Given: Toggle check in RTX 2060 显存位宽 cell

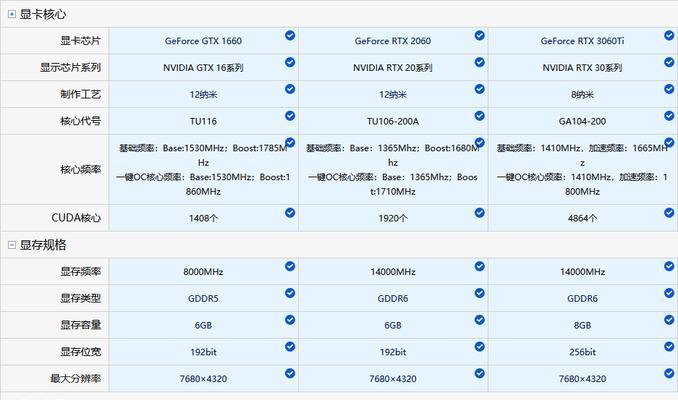Looking at the screenshot, I should [480, 347].
